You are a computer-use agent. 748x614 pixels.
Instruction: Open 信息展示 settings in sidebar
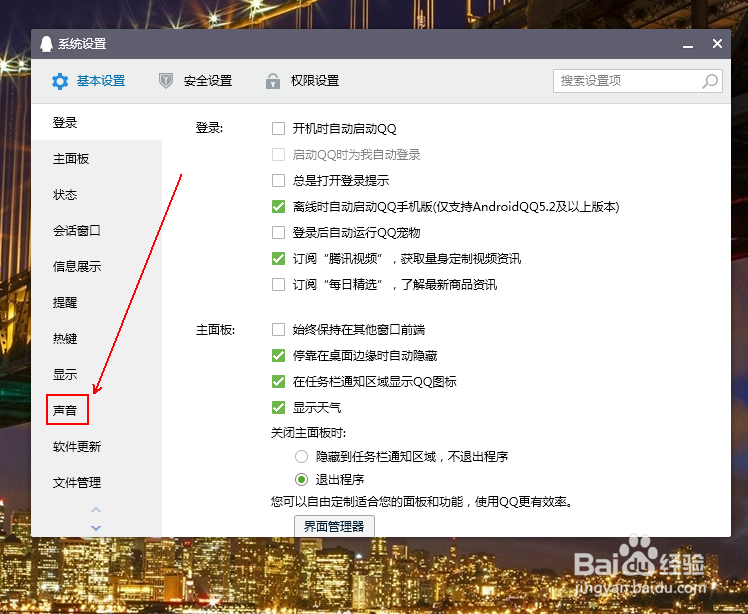tap(96, 266)
